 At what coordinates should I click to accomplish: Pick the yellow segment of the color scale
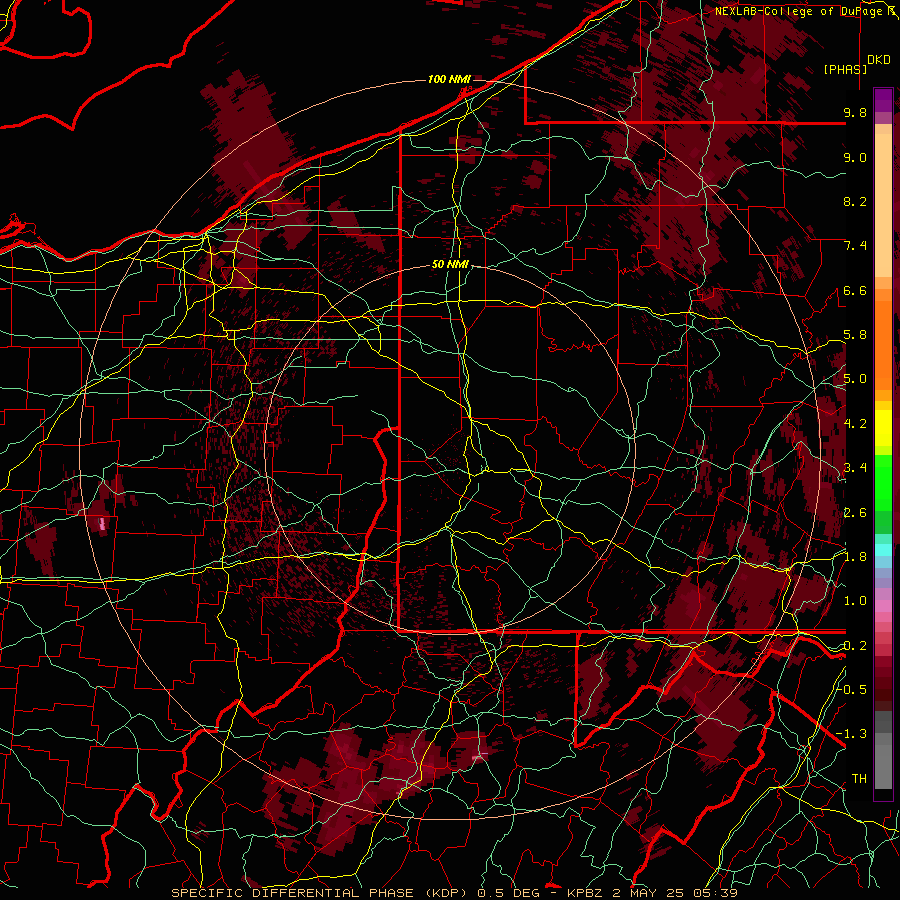[x=883, y=428]
